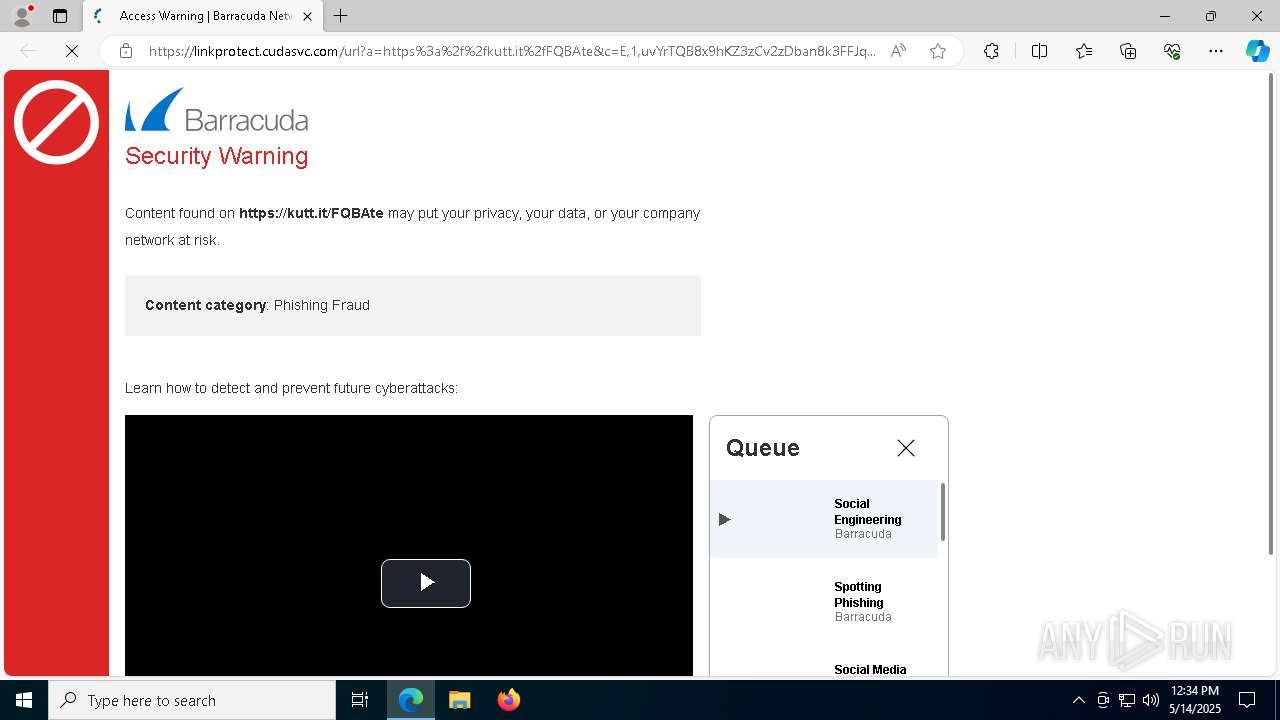Open Firefox from taskbar
1280x720 pixels.
click(509, 700)
